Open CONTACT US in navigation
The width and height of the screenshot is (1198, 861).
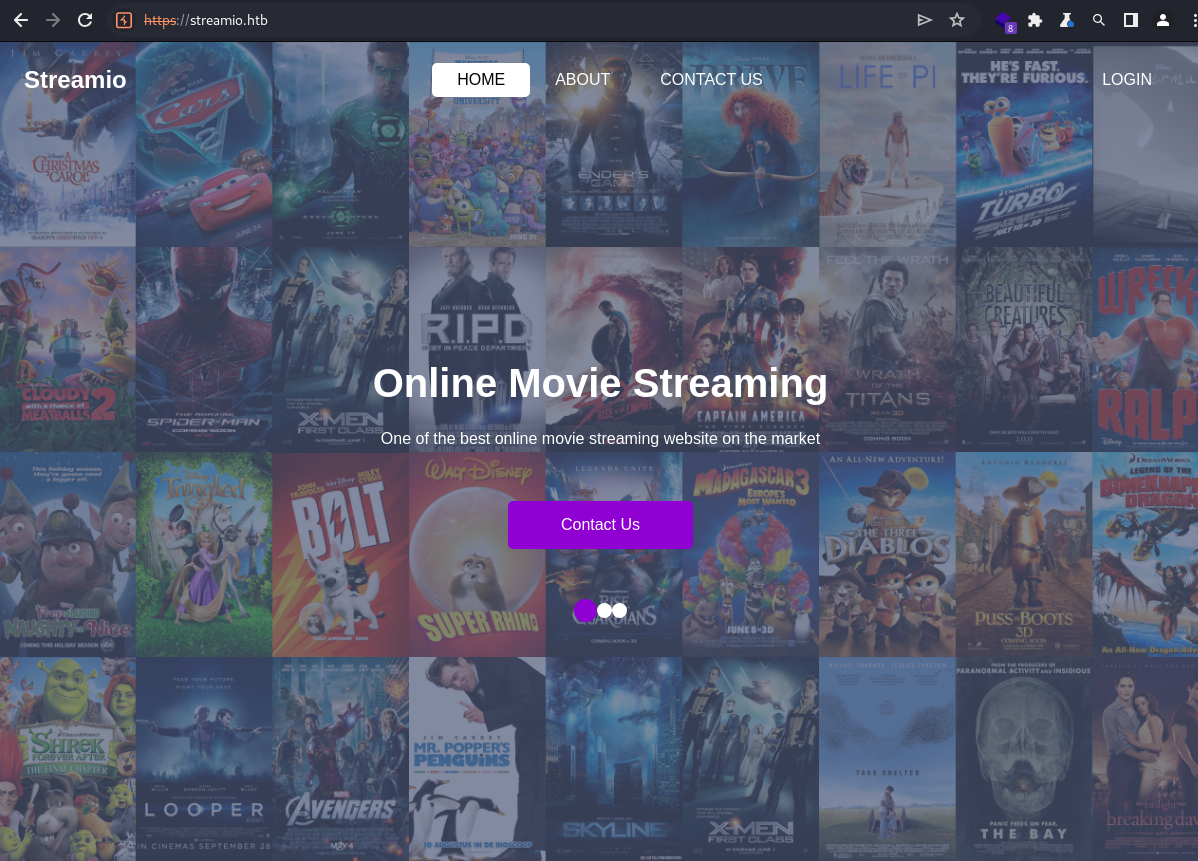coord(711,79)
